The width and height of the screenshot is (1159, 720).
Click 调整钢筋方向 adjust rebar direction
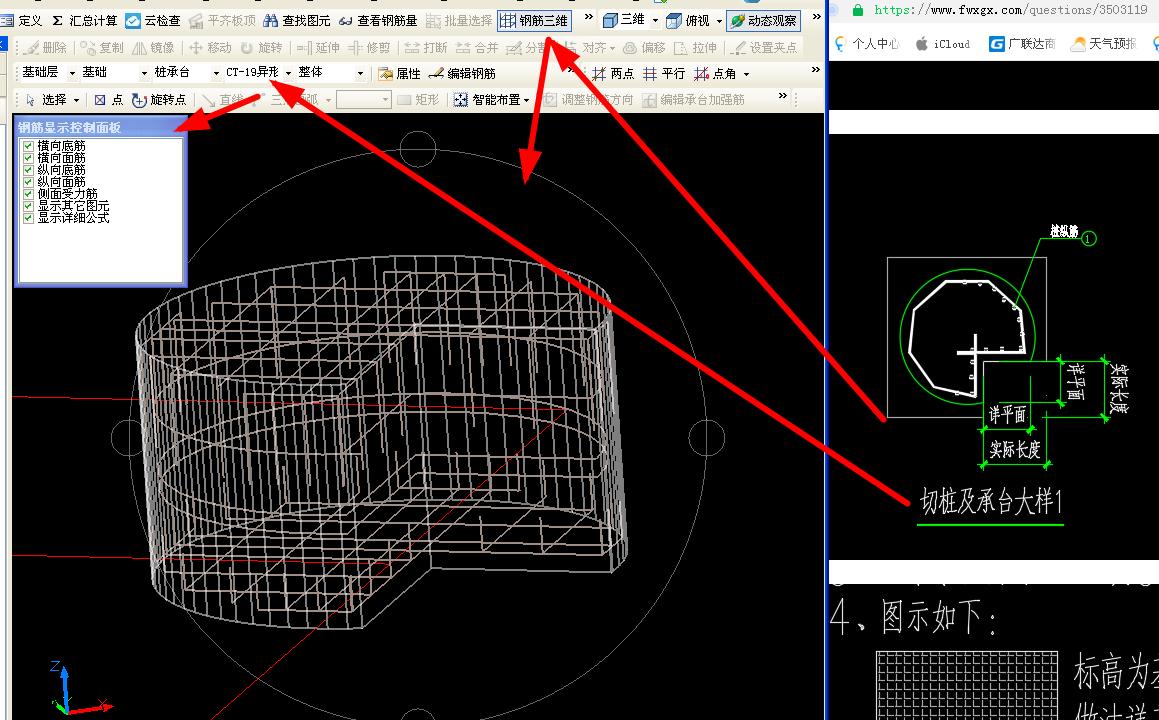[588, 100]
